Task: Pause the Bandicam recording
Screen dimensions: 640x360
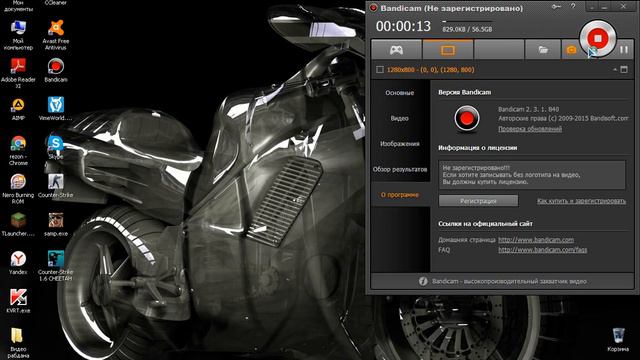Action: point(624,50)
